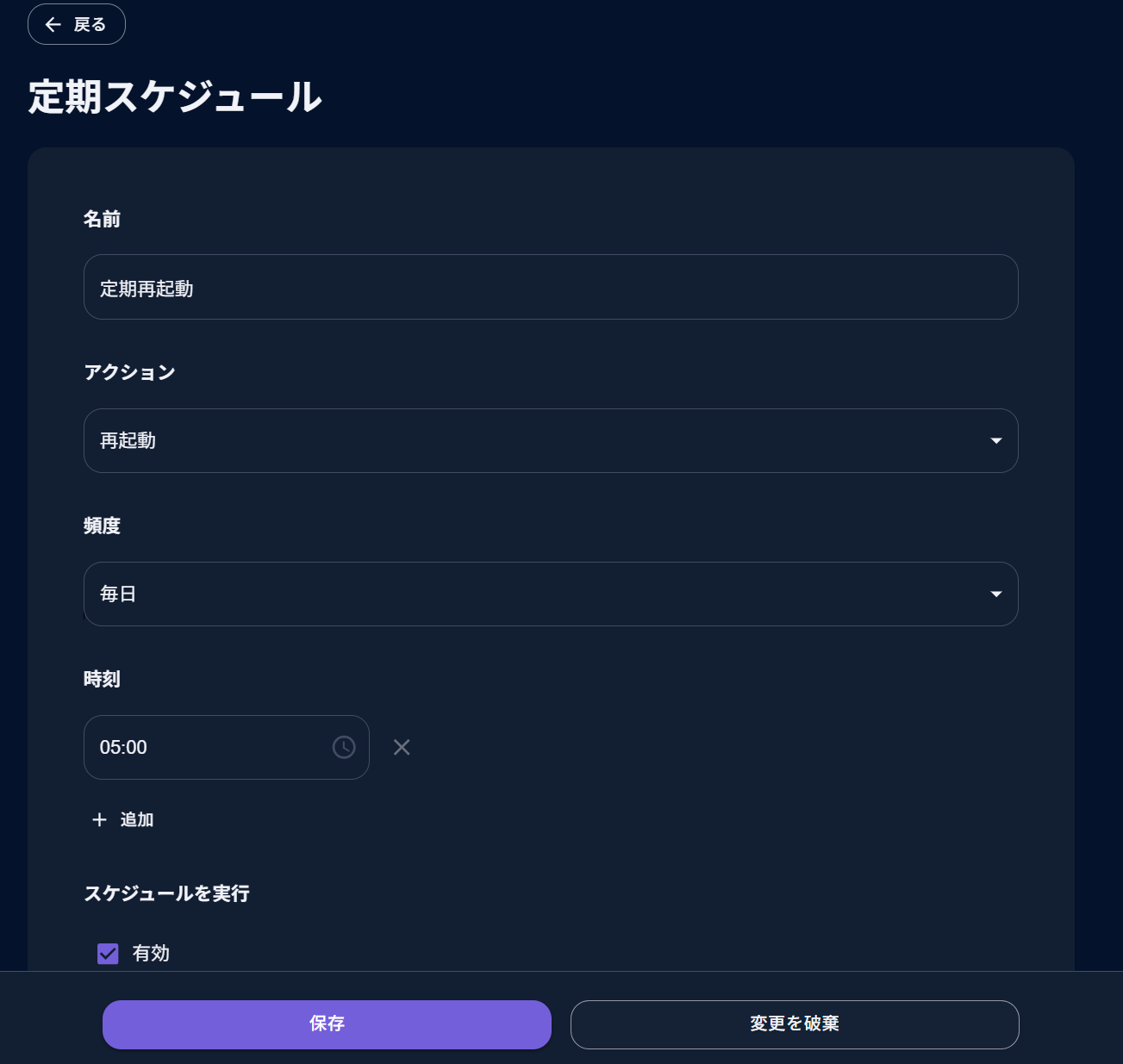Image resolution: width=1123 pixels, height=1064 pixels.
Task: Remove the 05:00 time entry with X
Action: pos(402,747)
